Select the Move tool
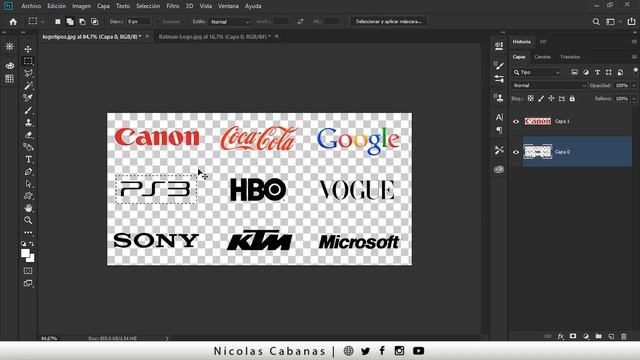Image resolution: width=640 pixels, height=360 pixels. 28,49
